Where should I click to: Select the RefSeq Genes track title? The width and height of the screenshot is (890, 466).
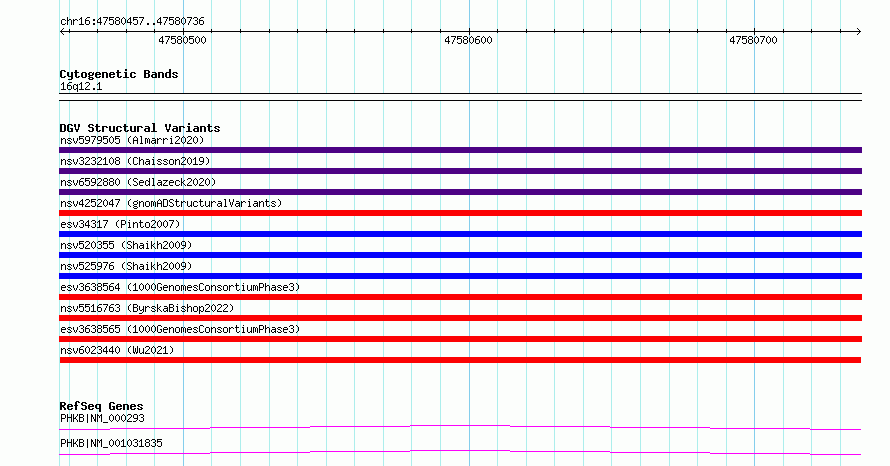101,406
